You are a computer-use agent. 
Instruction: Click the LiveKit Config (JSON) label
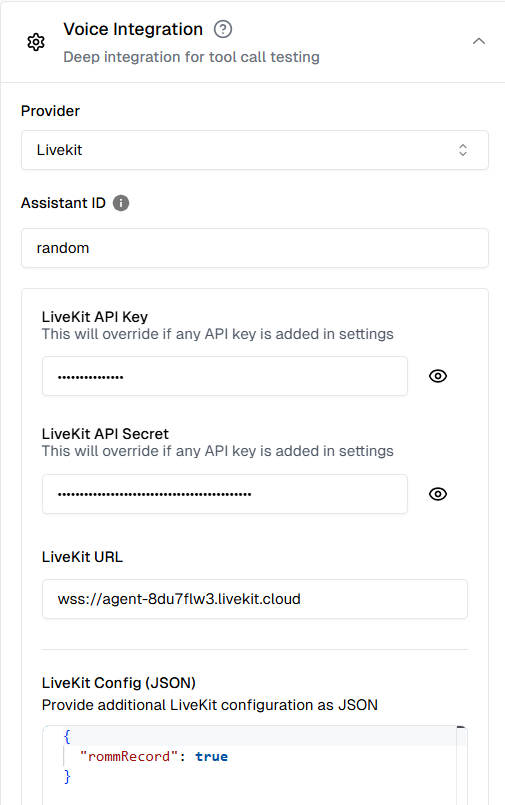119,683
